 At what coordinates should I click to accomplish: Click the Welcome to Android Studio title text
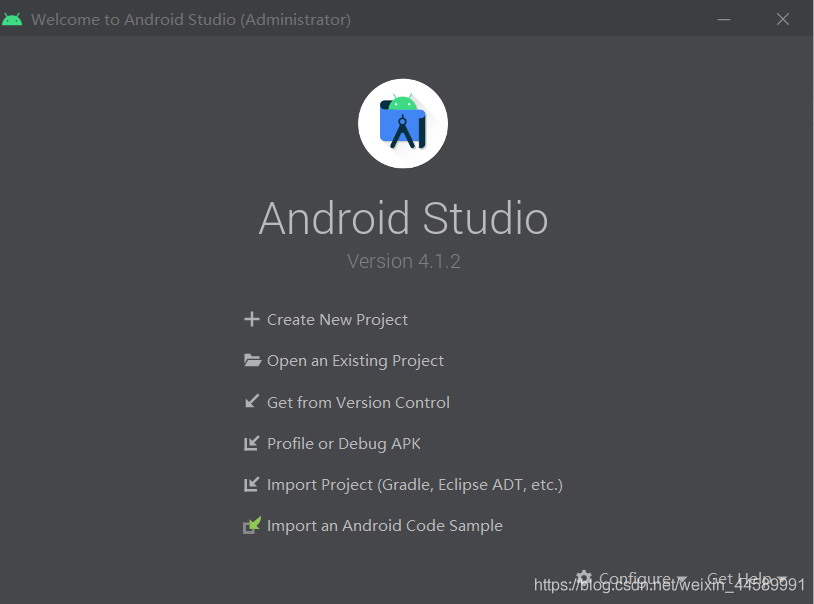[191, 20]
